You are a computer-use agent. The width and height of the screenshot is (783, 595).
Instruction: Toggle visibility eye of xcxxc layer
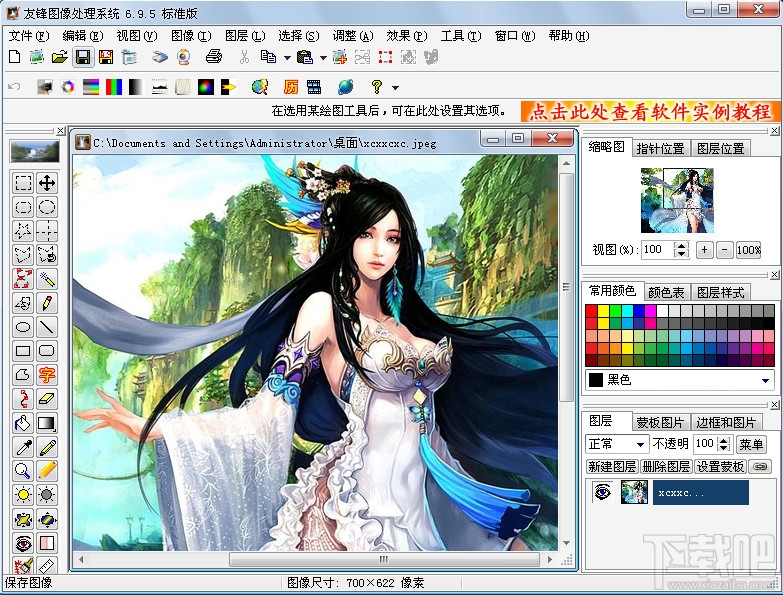pyautogui.click(x=603, y=492)
